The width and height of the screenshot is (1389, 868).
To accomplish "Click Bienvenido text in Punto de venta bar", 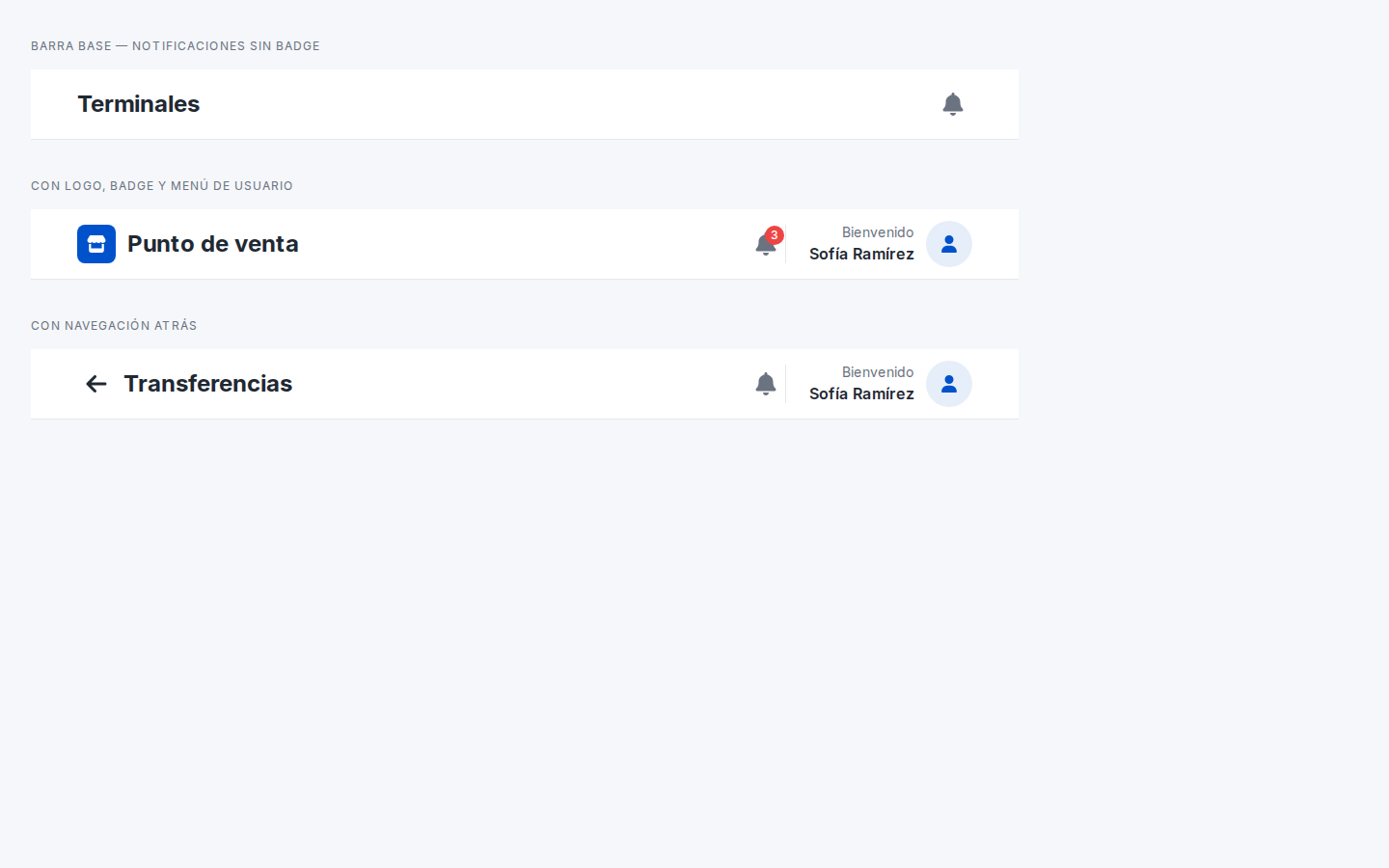I will (x=878, y=232).
